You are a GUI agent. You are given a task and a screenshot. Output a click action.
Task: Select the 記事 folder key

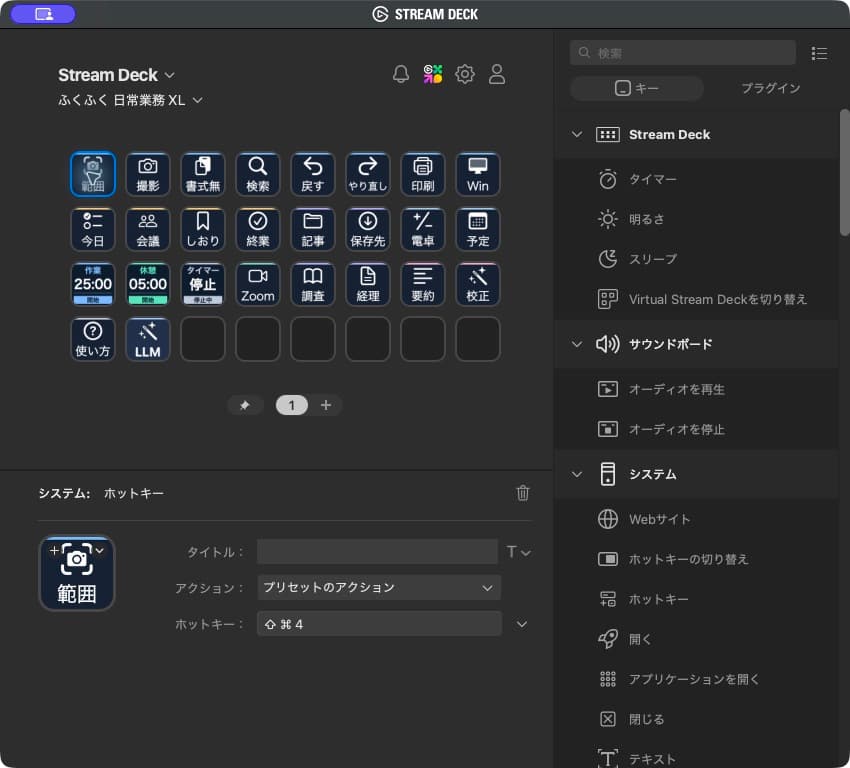point(313,229)
